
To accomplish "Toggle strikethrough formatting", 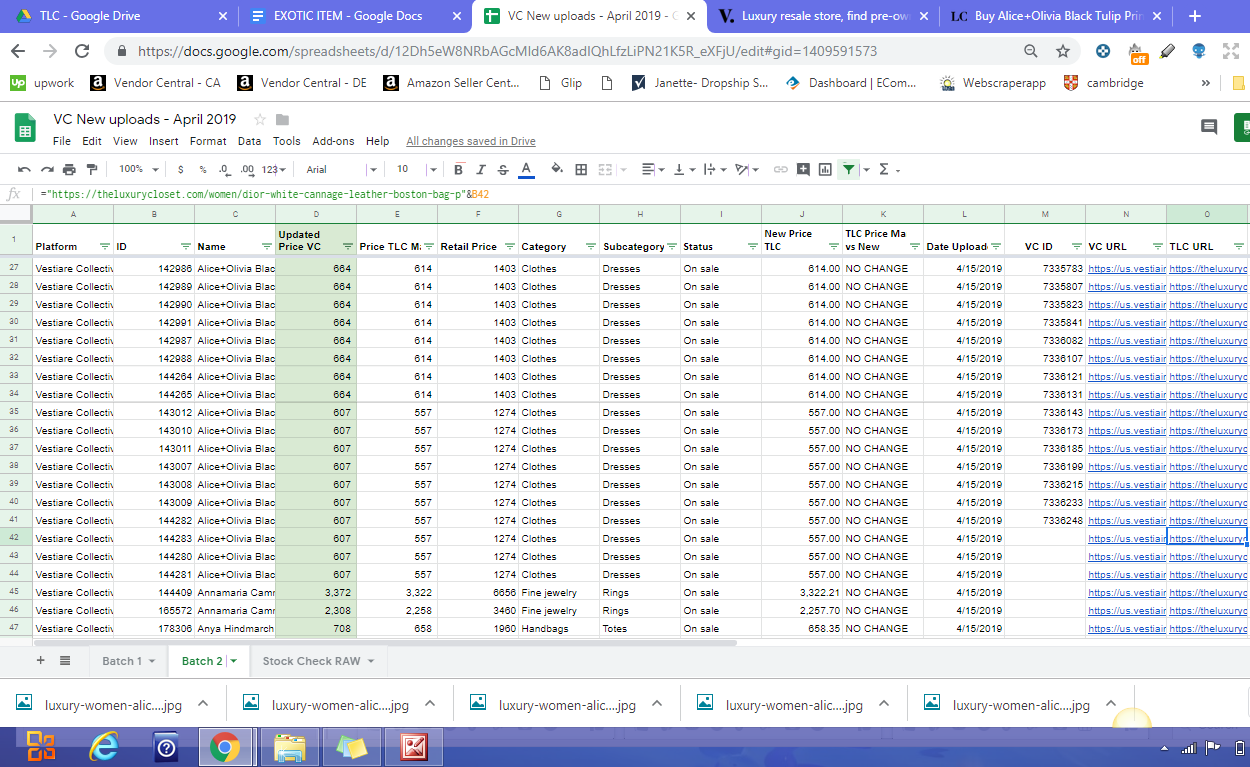I will (503, 170).
